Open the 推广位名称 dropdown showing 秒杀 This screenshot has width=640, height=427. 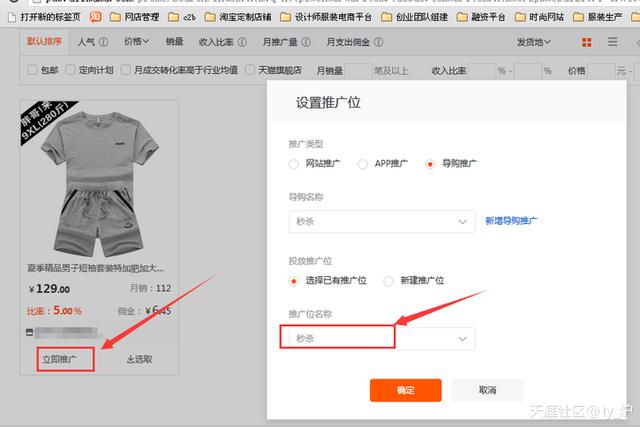point(382,338)
